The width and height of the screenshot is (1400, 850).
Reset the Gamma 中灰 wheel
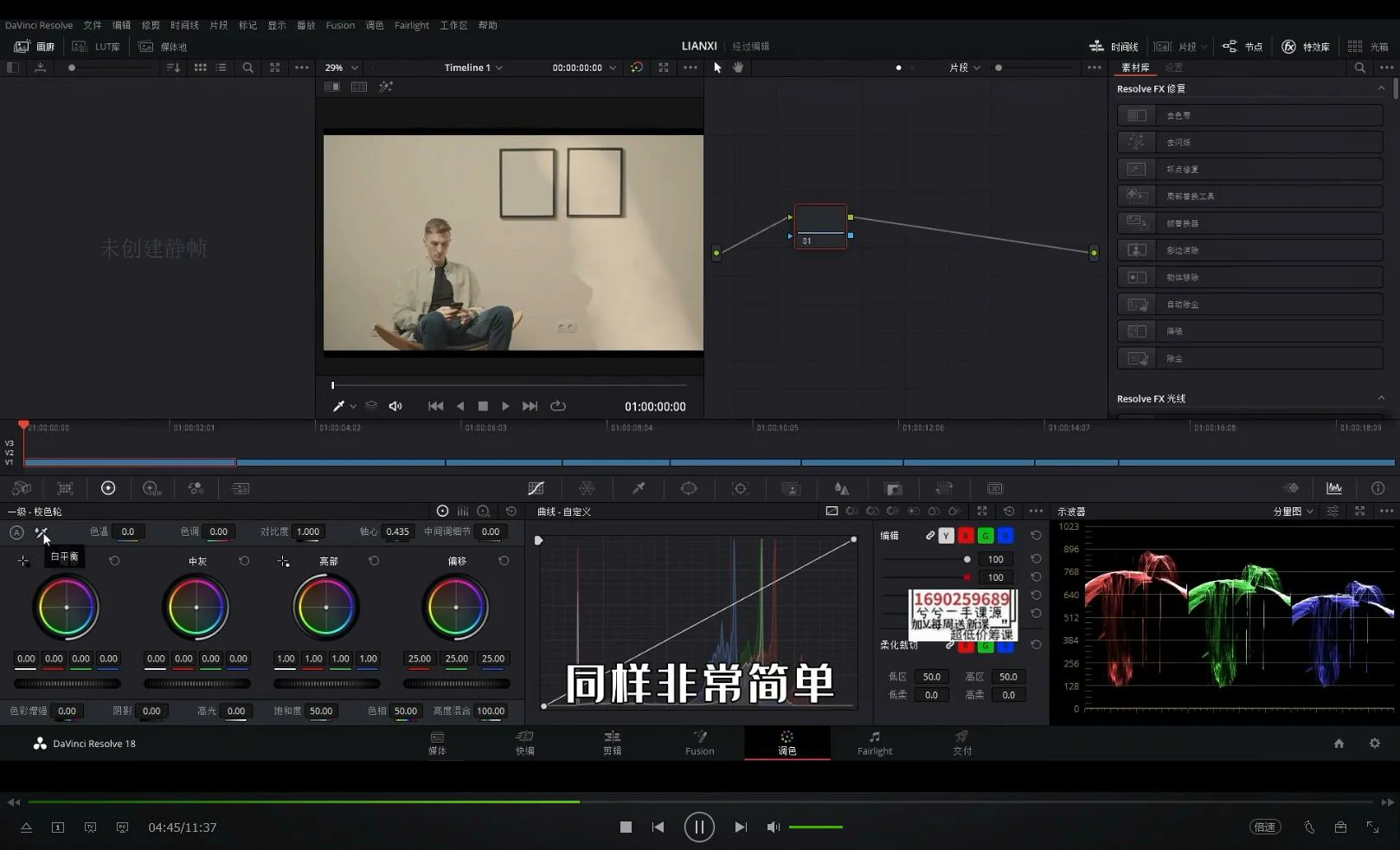point(244,561)
